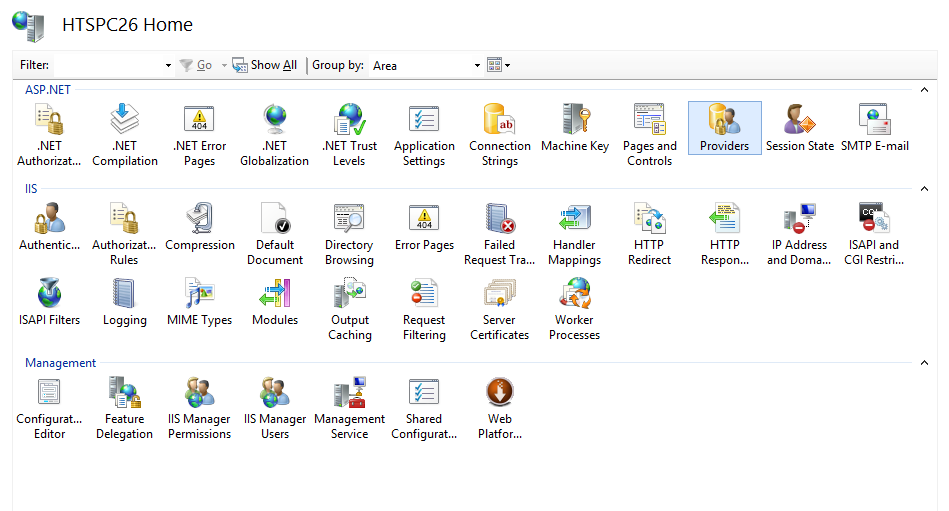Screen dimensions: 949x511
Task: Open Machine Key feature
Action: [x=574, y=128]
